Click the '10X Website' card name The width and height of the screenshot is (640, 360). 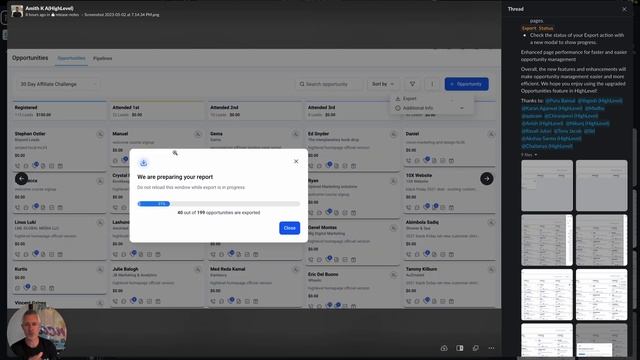pyautogui.click(x=419, y=176)
